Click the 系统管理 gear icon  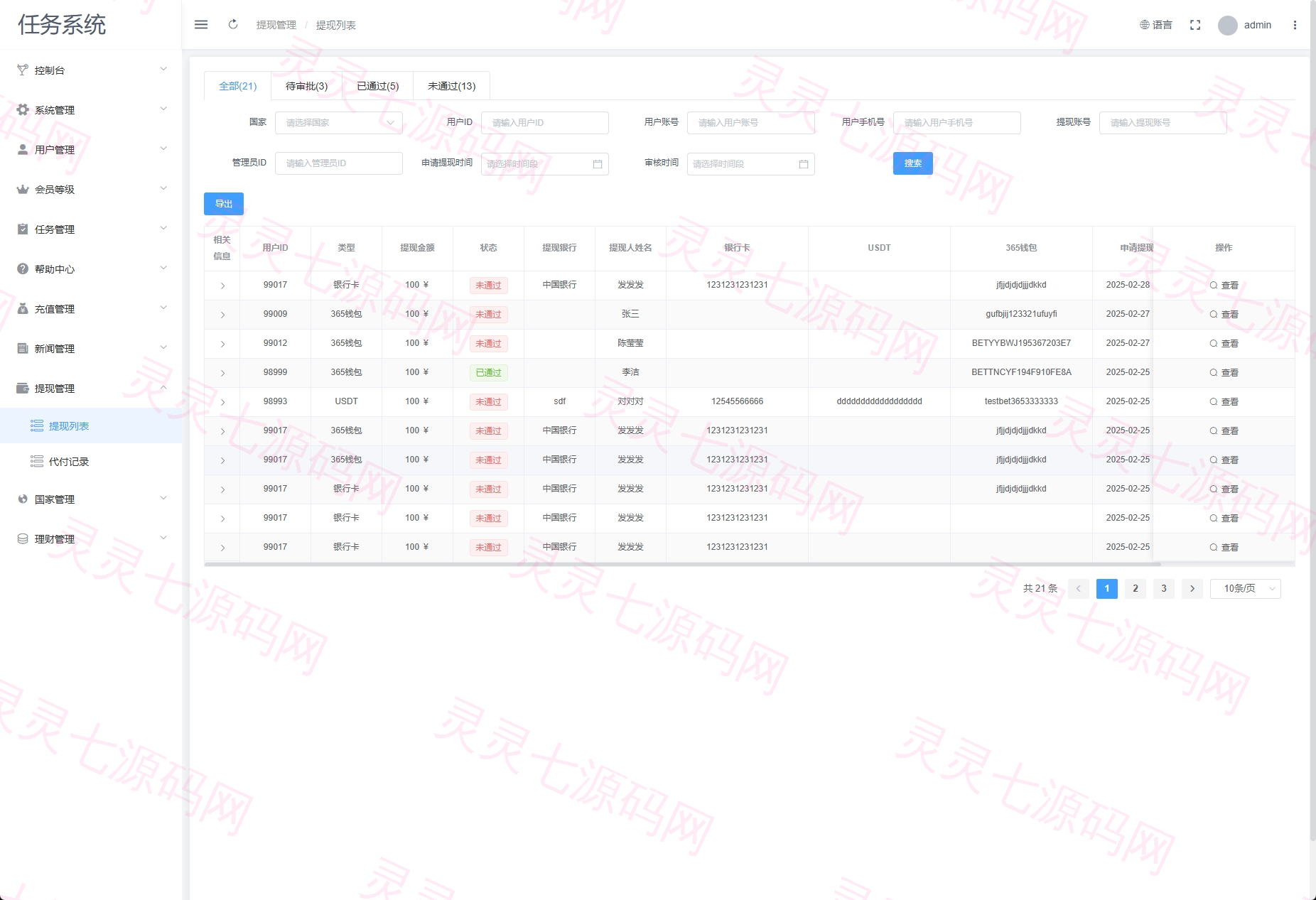click(x=23, y=109)
